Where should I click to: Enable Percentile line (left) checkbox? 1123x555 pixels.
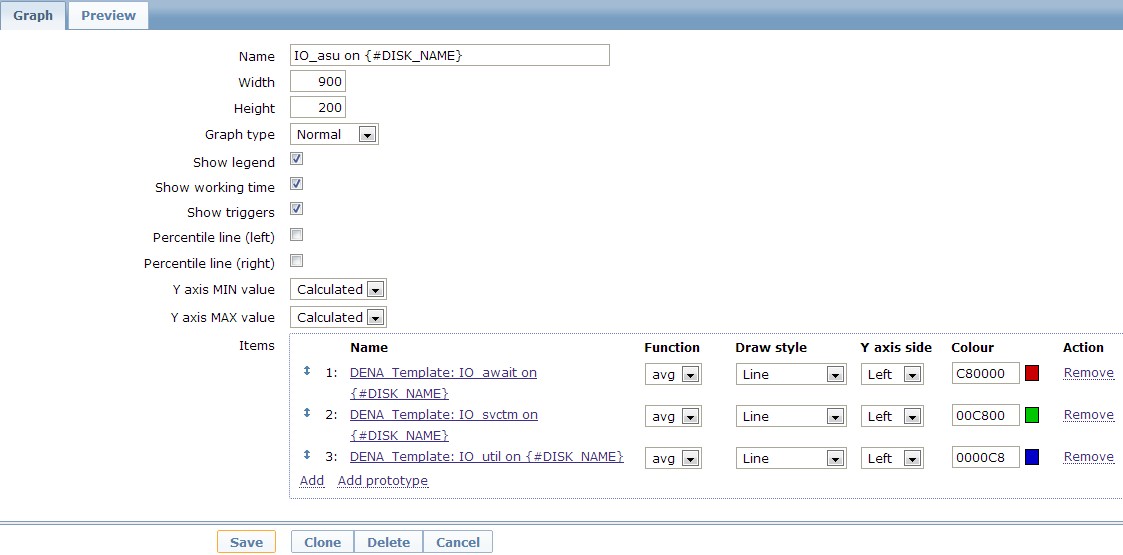[x=297, y=235]
